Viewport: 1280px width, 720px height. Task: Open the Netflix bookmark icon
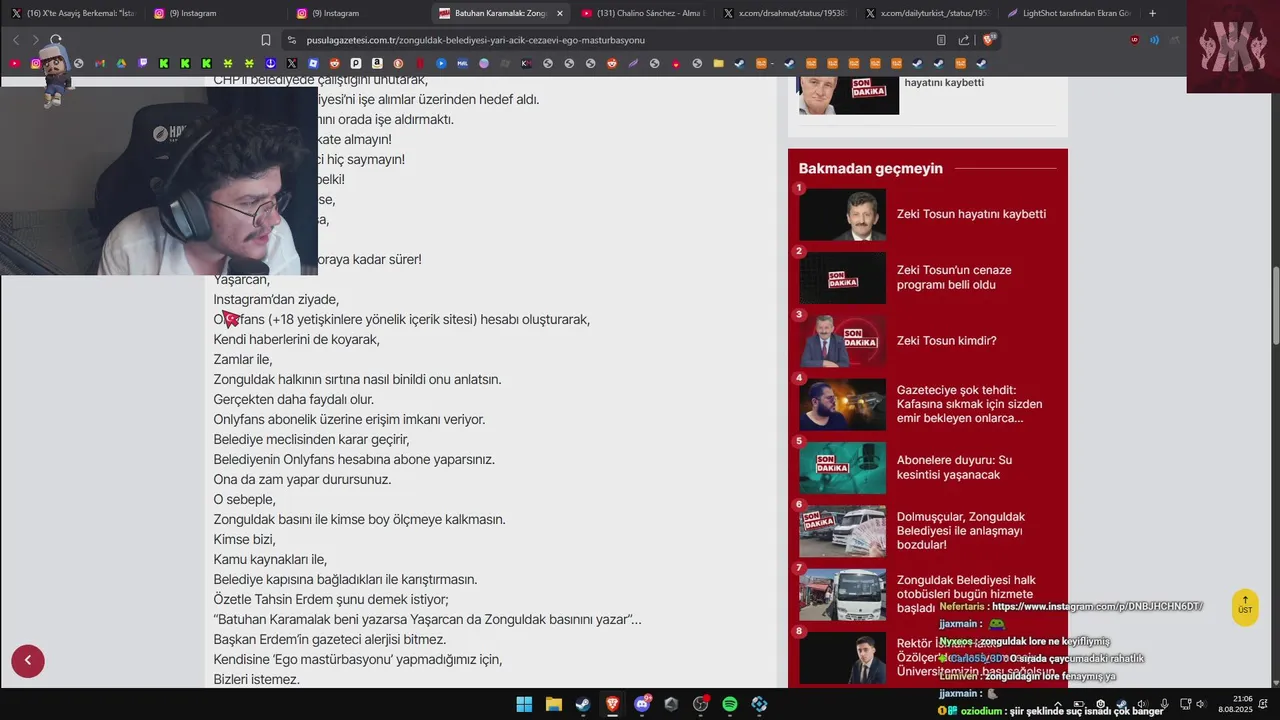tap(420, 63)
